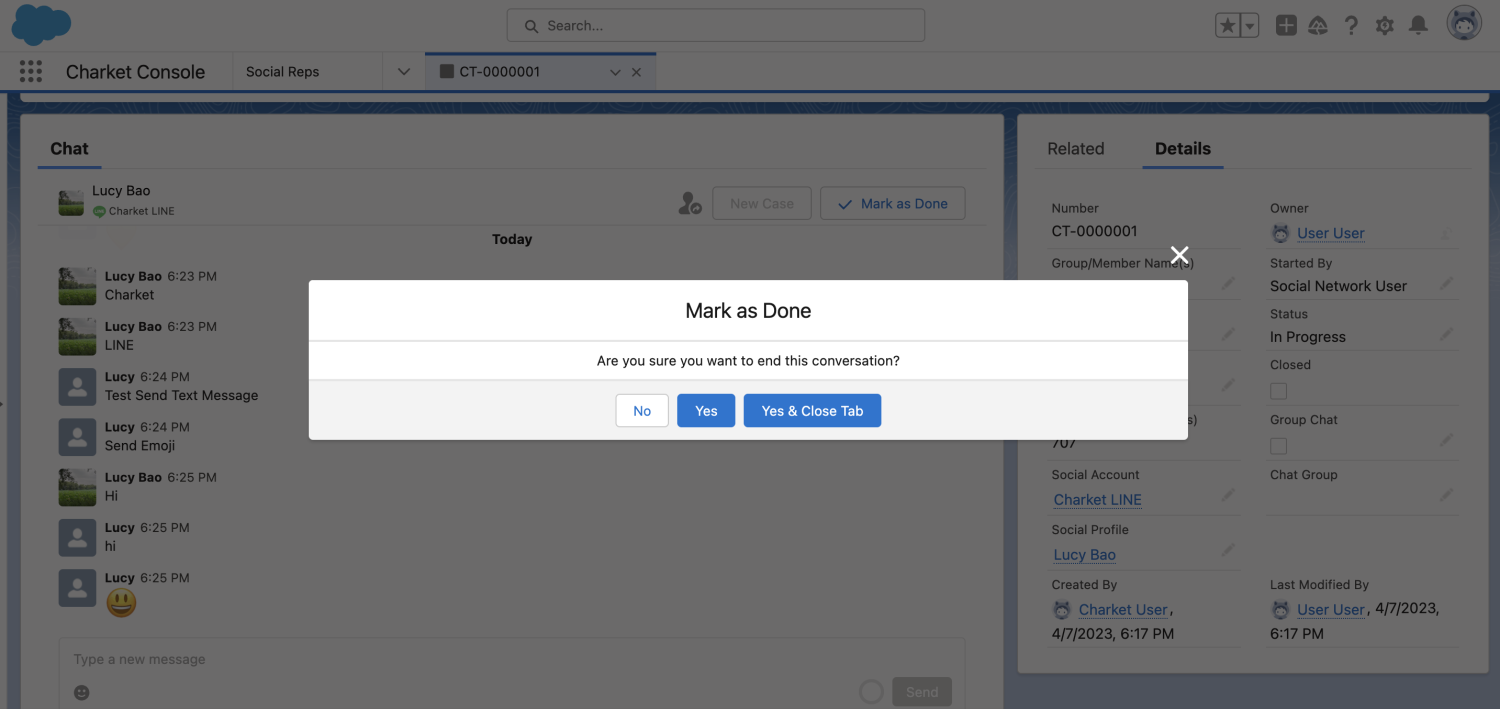Open the User User last-modified link
The height and width of the screenshot is (709, 1500).
(x=1331, y=610)
